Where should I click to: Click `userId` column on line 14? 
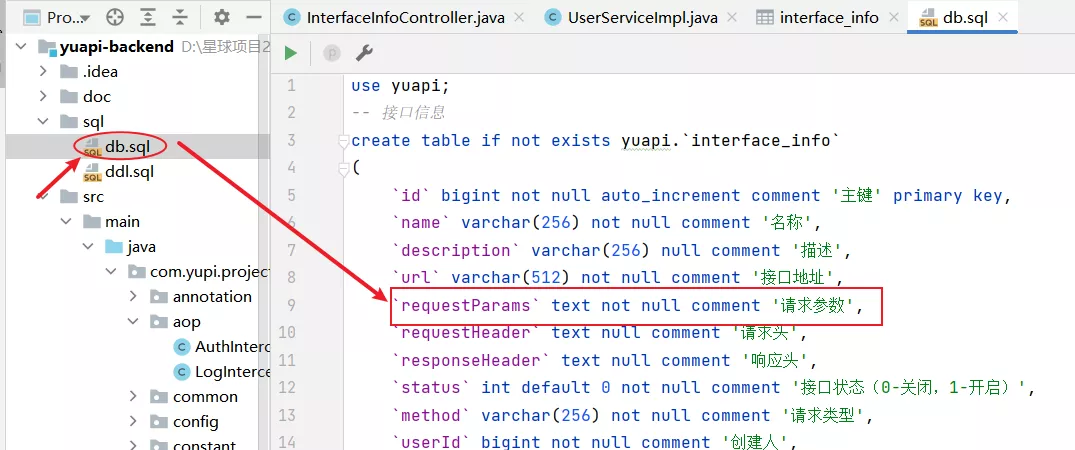click(x=431, y=442)
